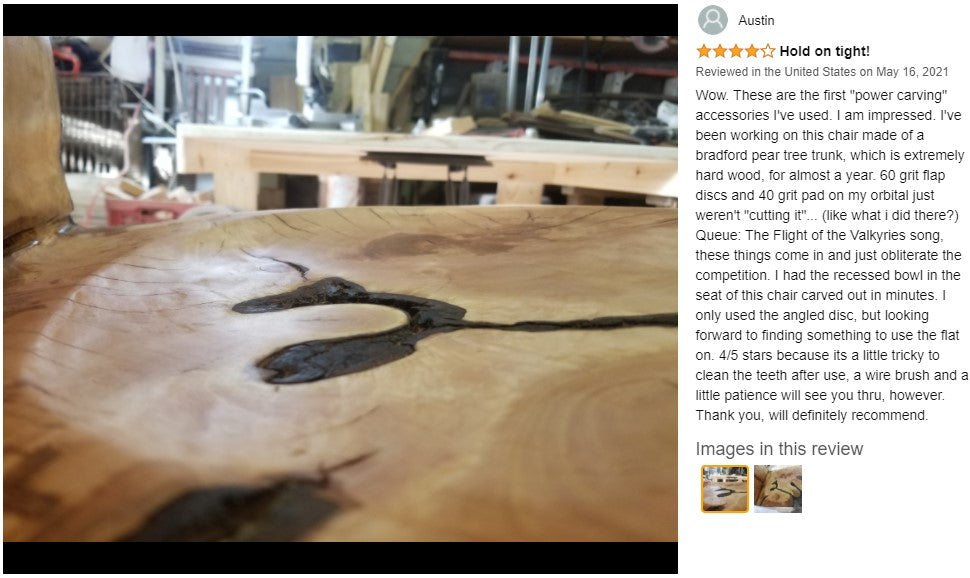Click the empty fifth rating star
970x578 pixels.
768,51
